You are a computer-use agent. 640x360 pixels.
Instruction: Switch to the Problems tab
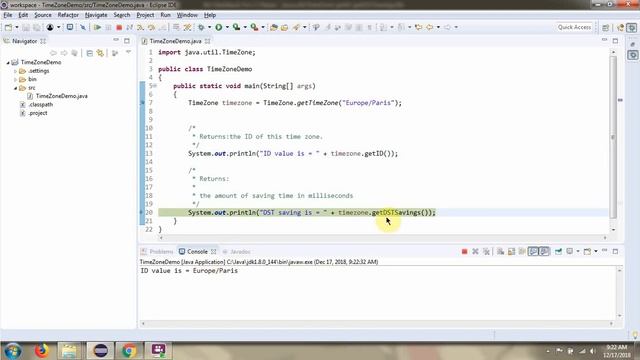coord(158,251)
